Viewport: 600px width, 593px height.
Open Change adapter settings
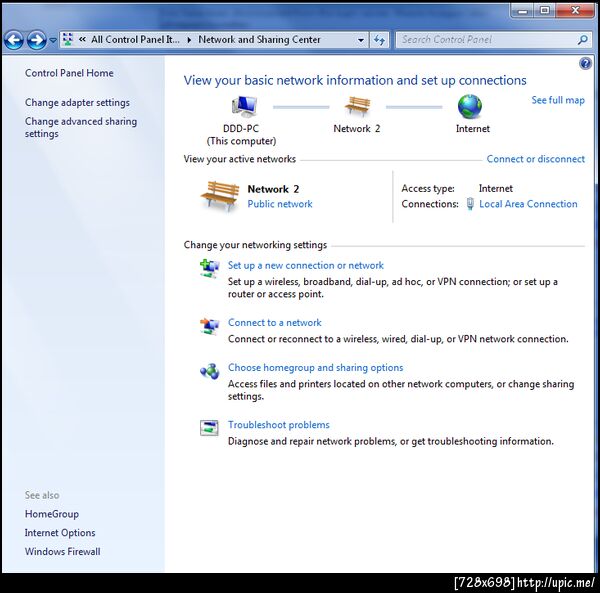tap(77, 103)
